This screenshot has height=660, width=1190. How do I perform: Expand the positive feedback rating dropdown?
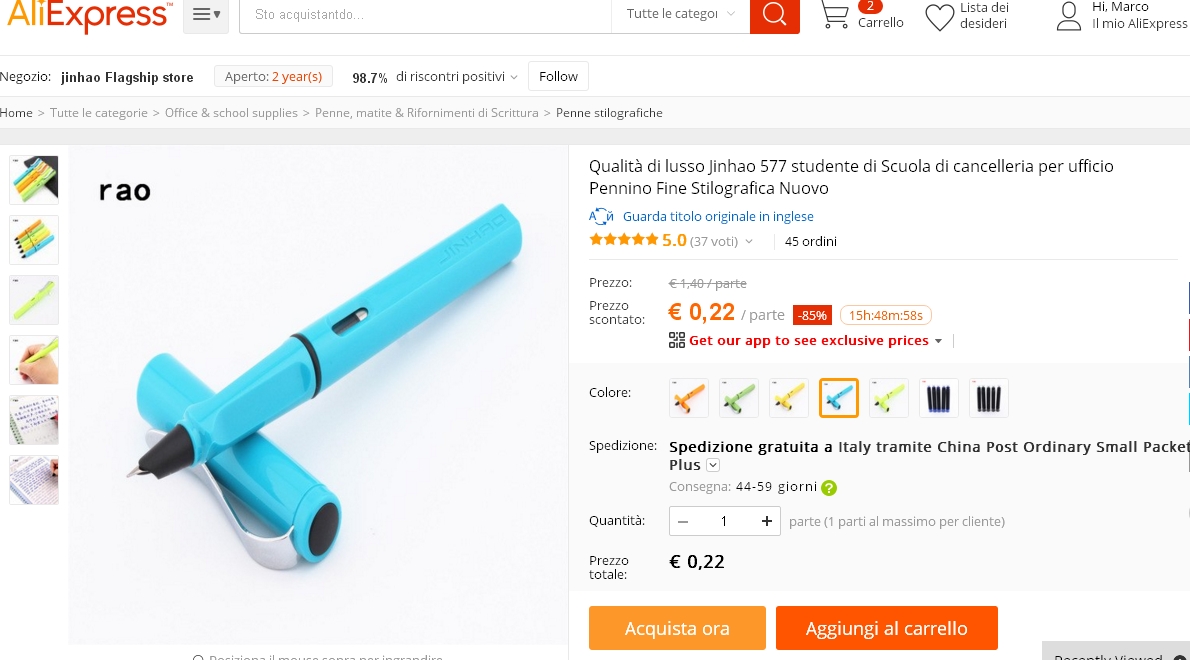tap(514, 77)
